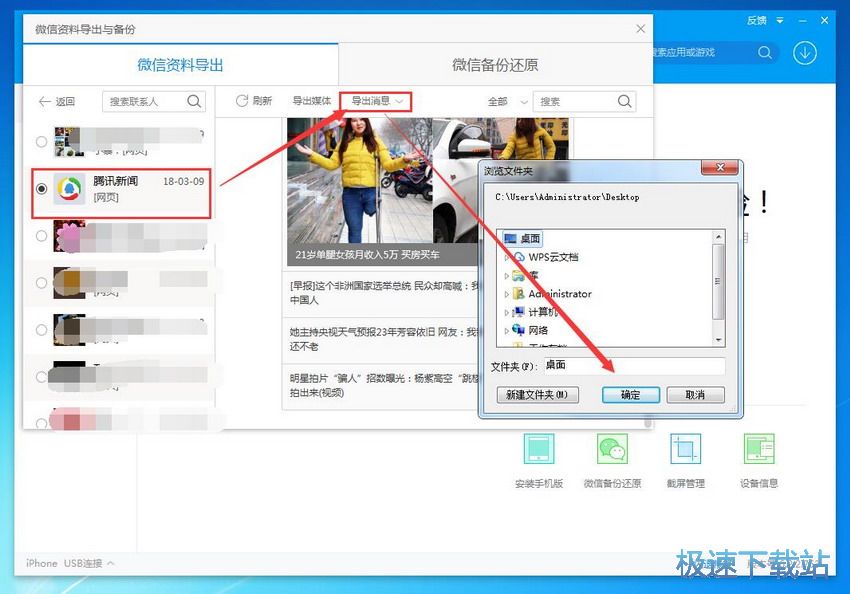This screenshot has height=594, width=850.
Task: Open the article 她主持央视天气预报23年
Action: (382, 339)
